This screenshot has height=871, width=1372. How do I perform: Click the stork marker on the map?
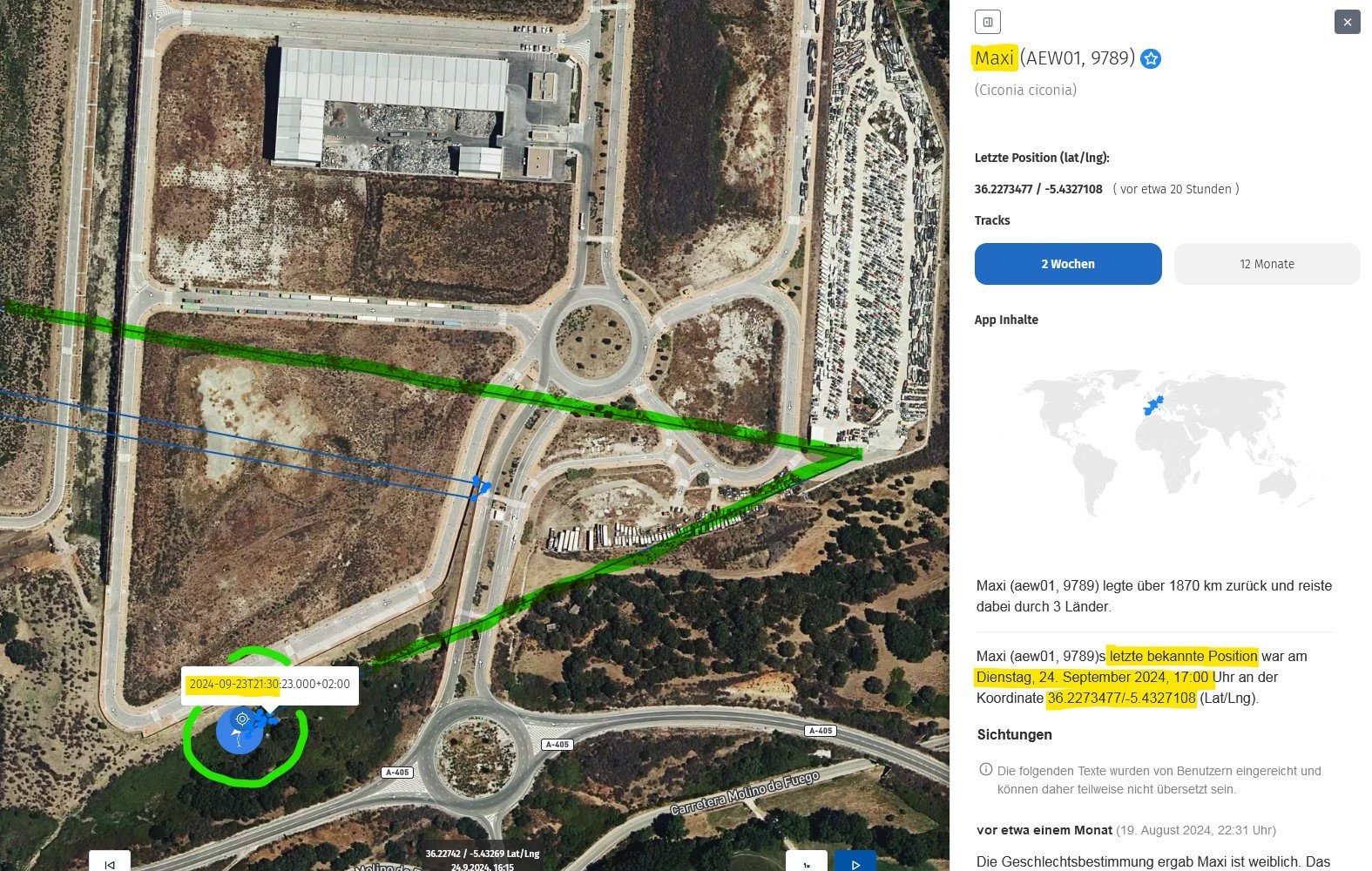pos(239,731)
